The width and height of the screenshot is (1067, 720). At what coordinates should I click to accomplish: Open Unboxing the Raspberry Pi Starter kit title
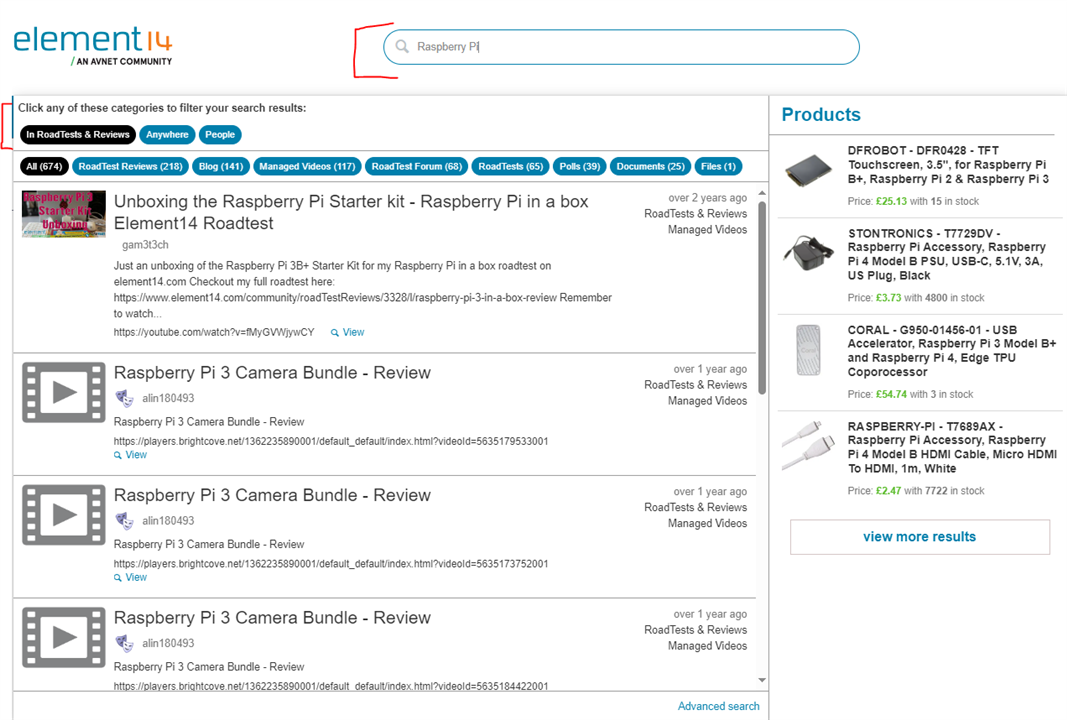click(351, 212)
